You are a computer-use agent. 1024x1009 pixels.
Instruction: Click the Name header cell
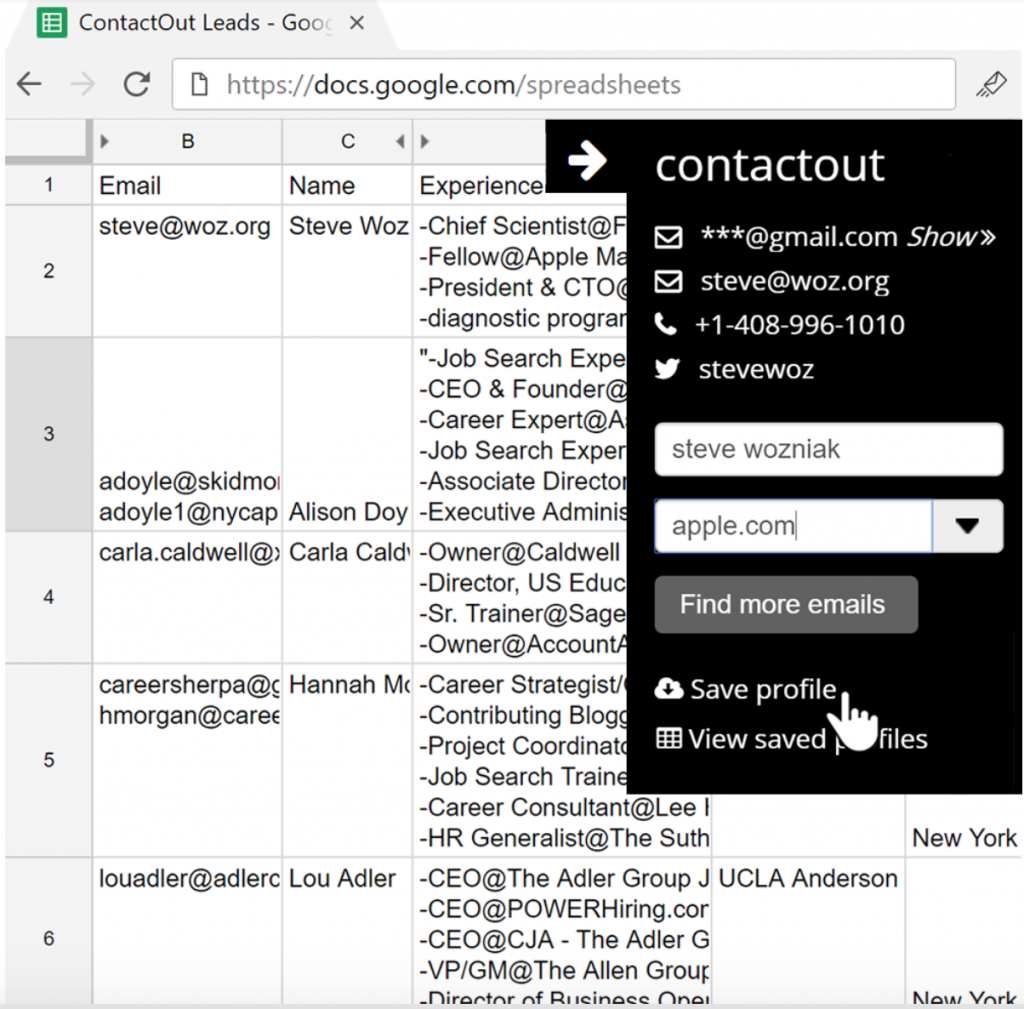[347, 185]
